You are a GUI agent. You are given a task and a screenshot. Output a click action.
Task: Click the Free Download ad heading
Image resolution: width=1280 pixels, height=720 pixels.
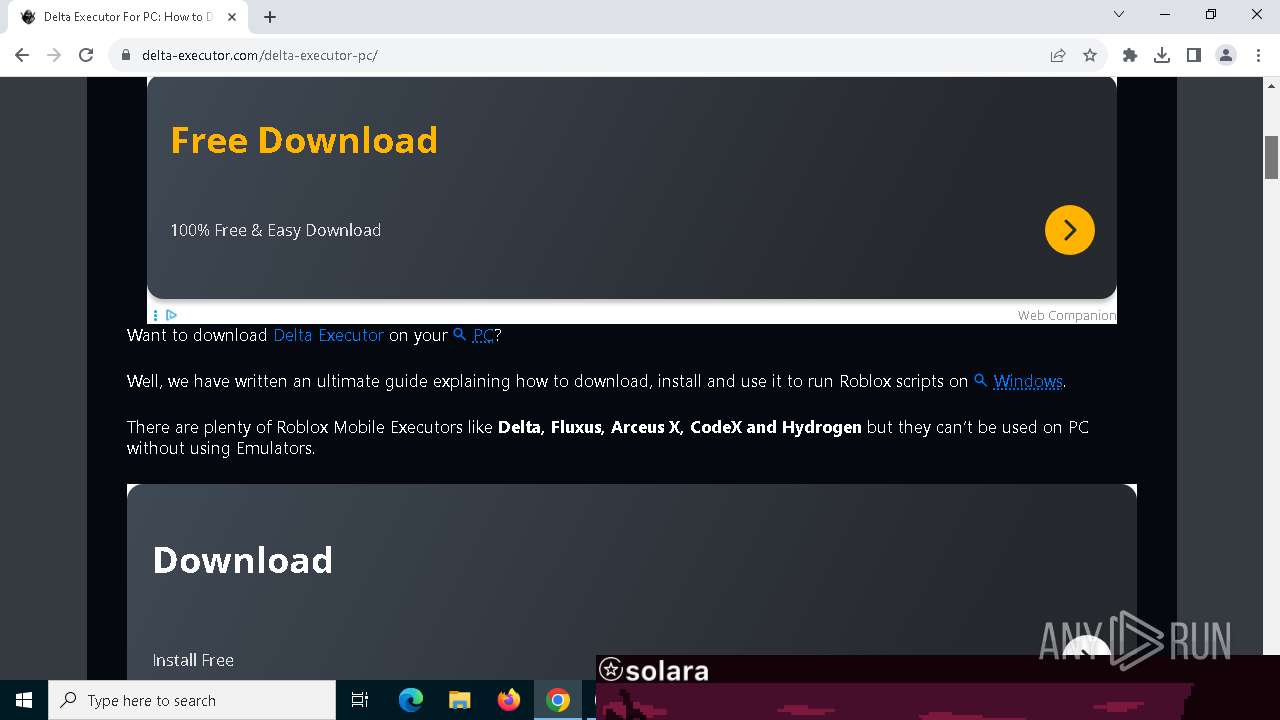304,140
